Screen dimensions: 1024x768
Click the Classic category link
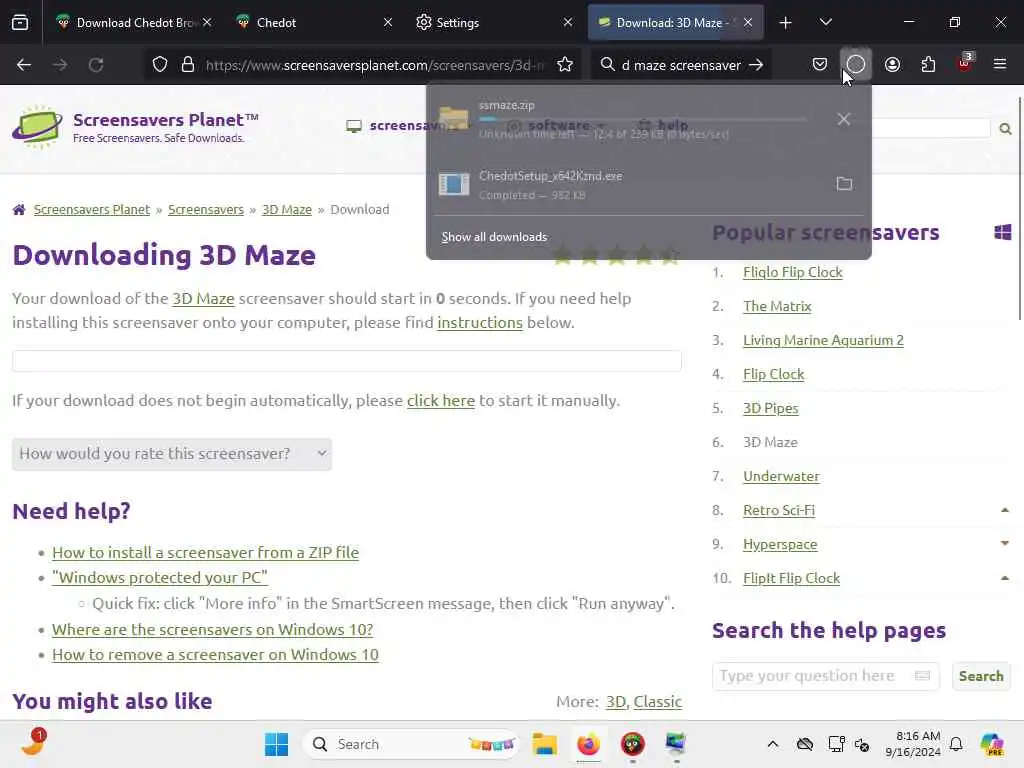pyautogui.click(x=658, y=701)
